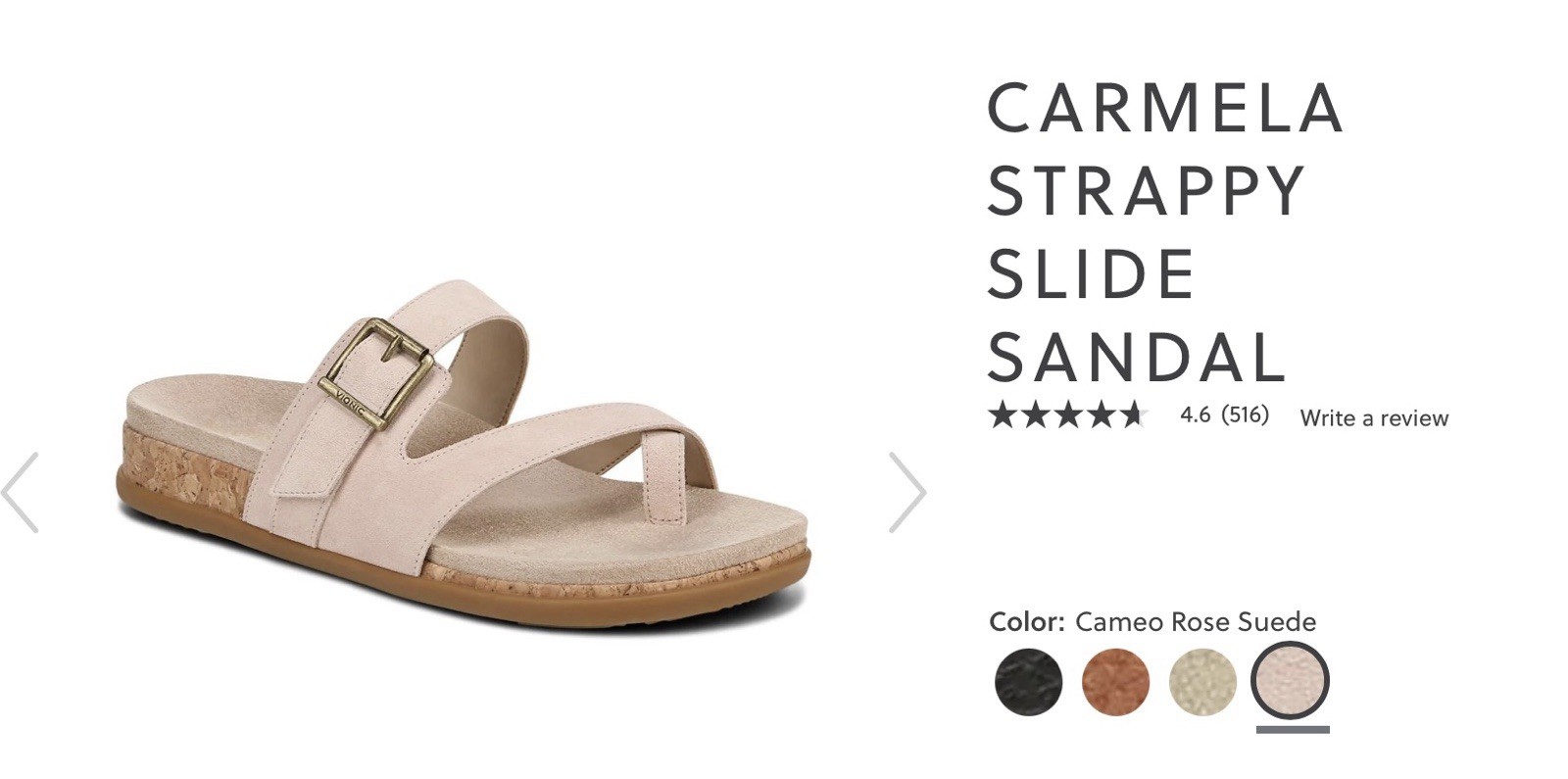This screenshot has width=1568, height=779.
Task: Click the partially filled fifth star
Action: tap(1133, 415)
